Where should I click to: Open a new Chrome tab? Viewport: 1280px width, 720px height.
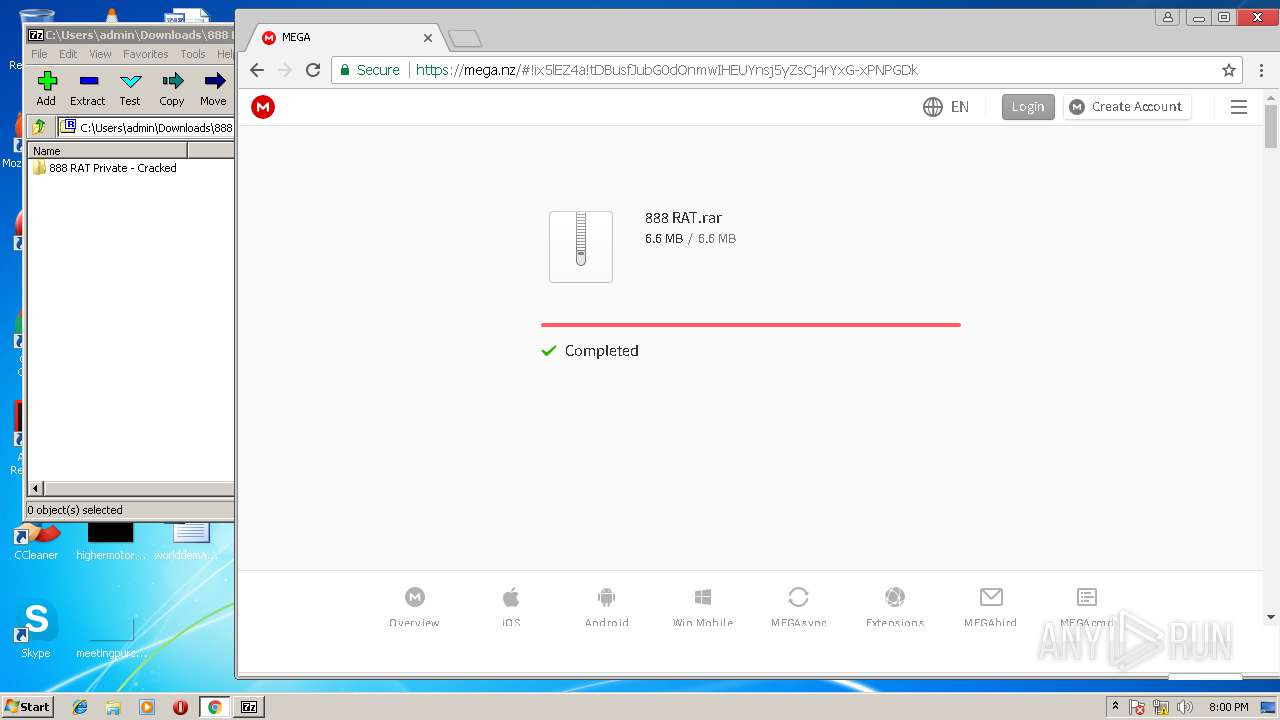pos(465,39)
